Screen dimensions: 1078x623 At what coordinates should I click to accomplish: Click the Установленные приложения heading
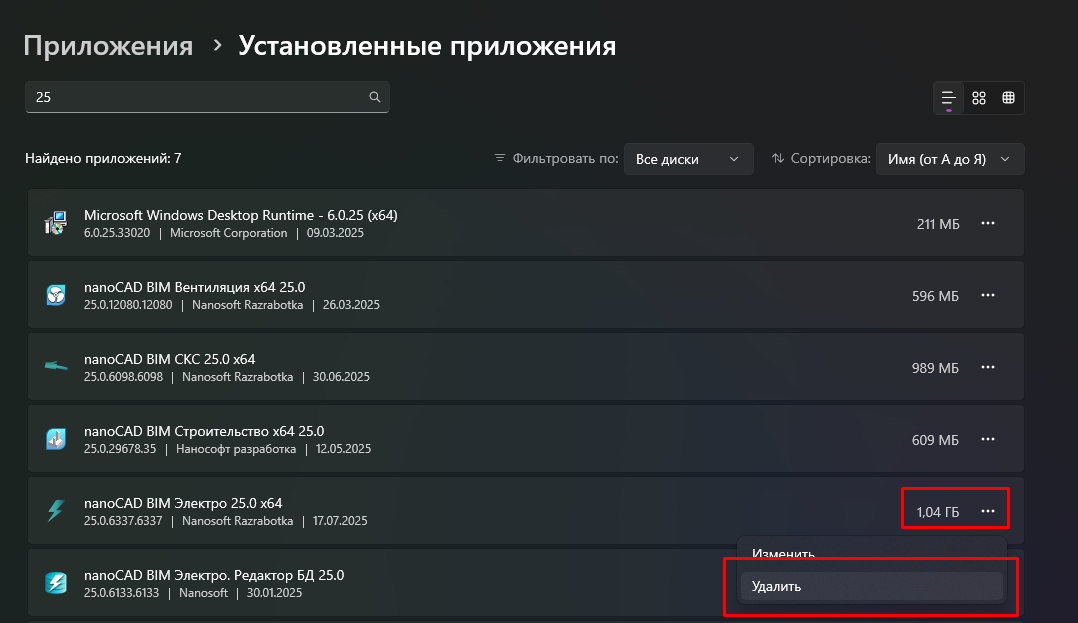point(427,46)
